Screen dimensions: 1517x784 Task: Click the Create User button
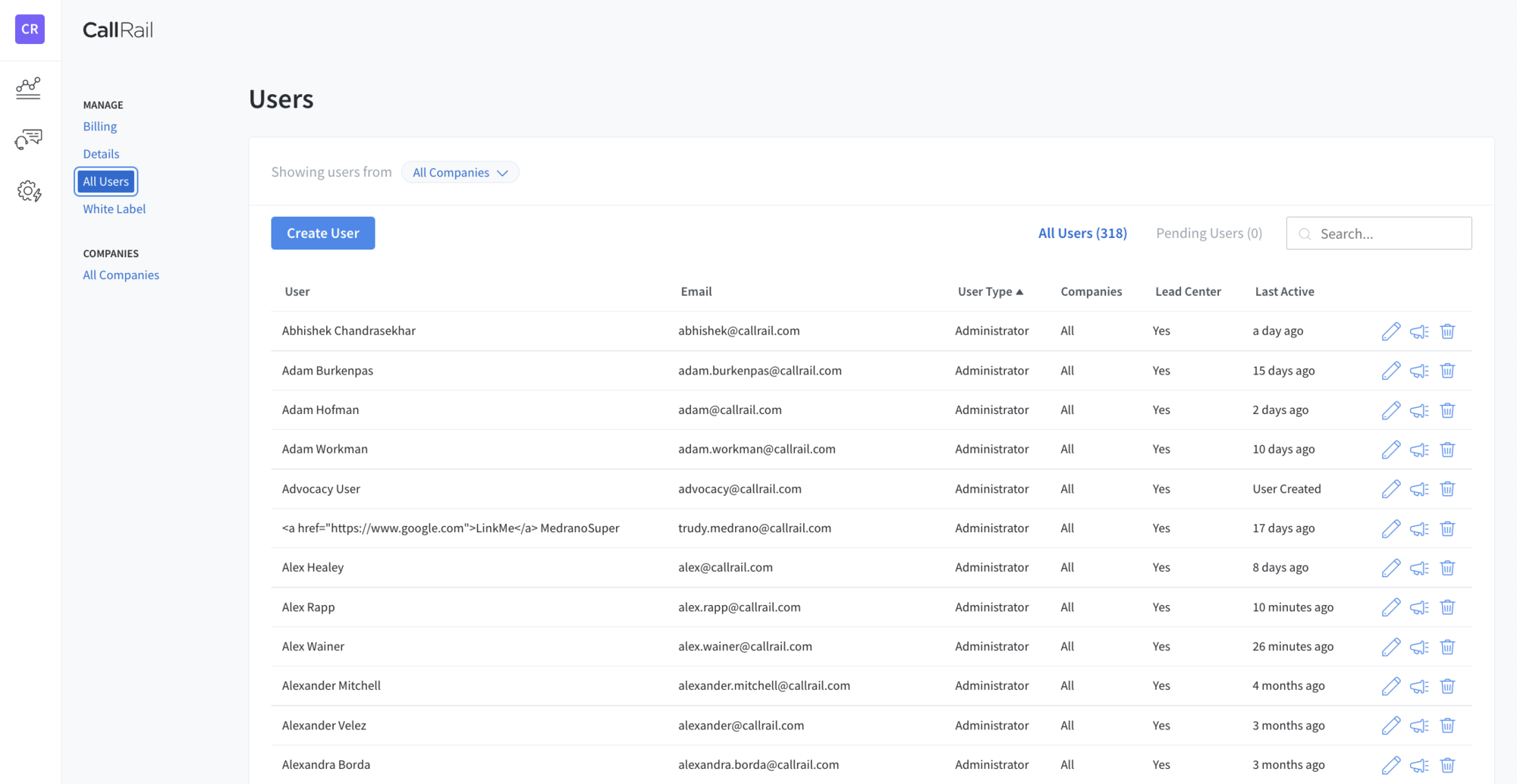322,233
